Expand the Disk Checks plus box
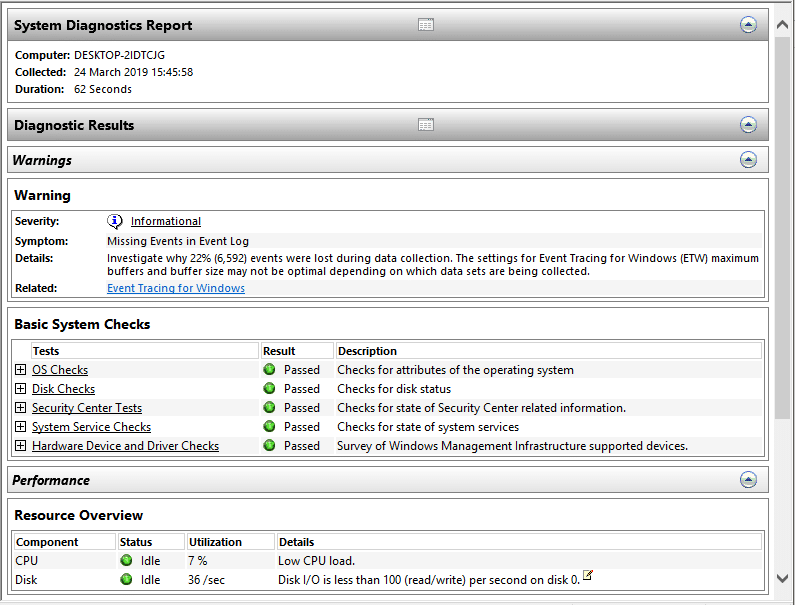The image size is (795, 605). (21, 389)
